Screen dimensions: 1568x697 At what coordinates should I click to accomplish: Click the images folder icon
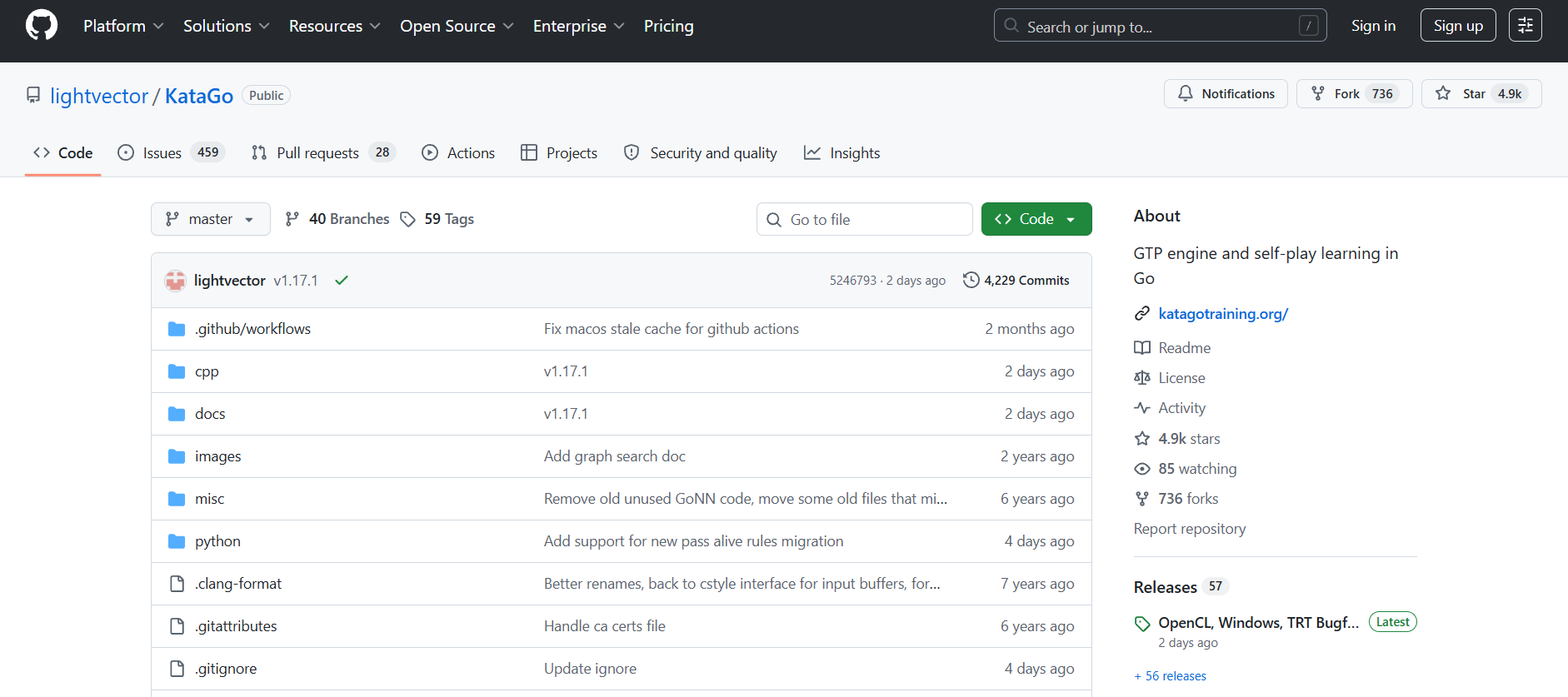(177, 456)
